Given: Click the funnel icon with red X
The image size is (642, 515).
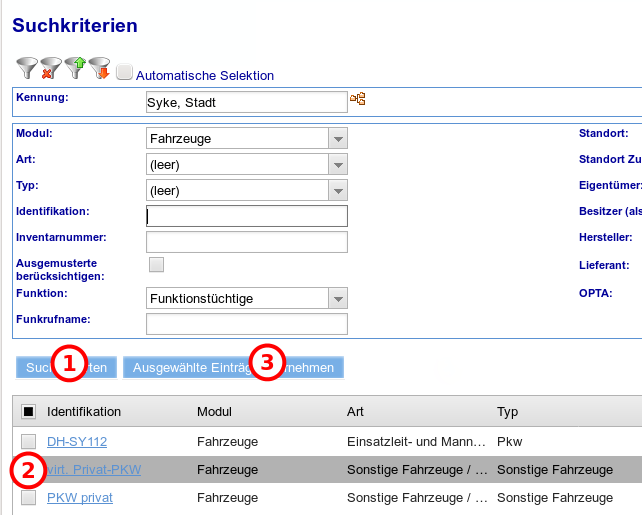Looking at the screenshot, I should [x=51, y=69].
